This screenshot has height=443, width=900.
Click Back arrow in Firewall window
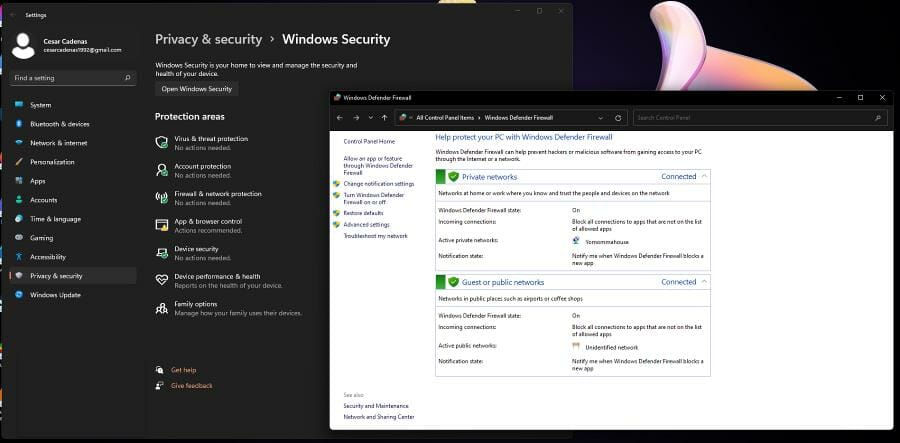340,118
